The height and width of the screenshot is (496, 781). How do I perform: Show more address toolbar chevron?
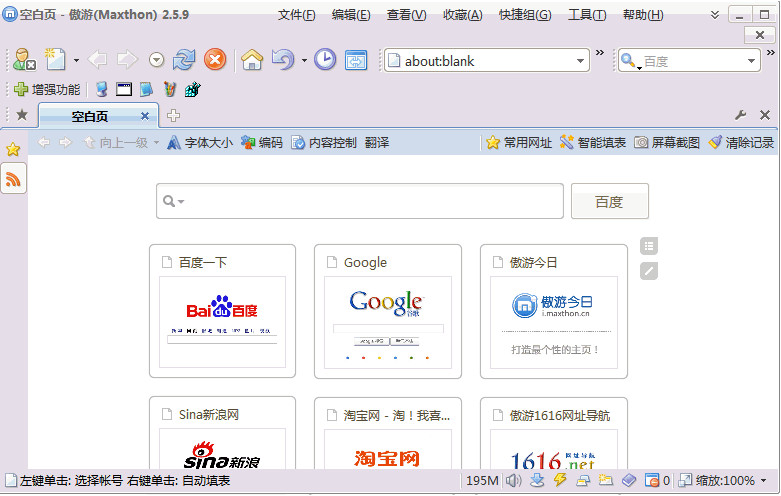600,52
